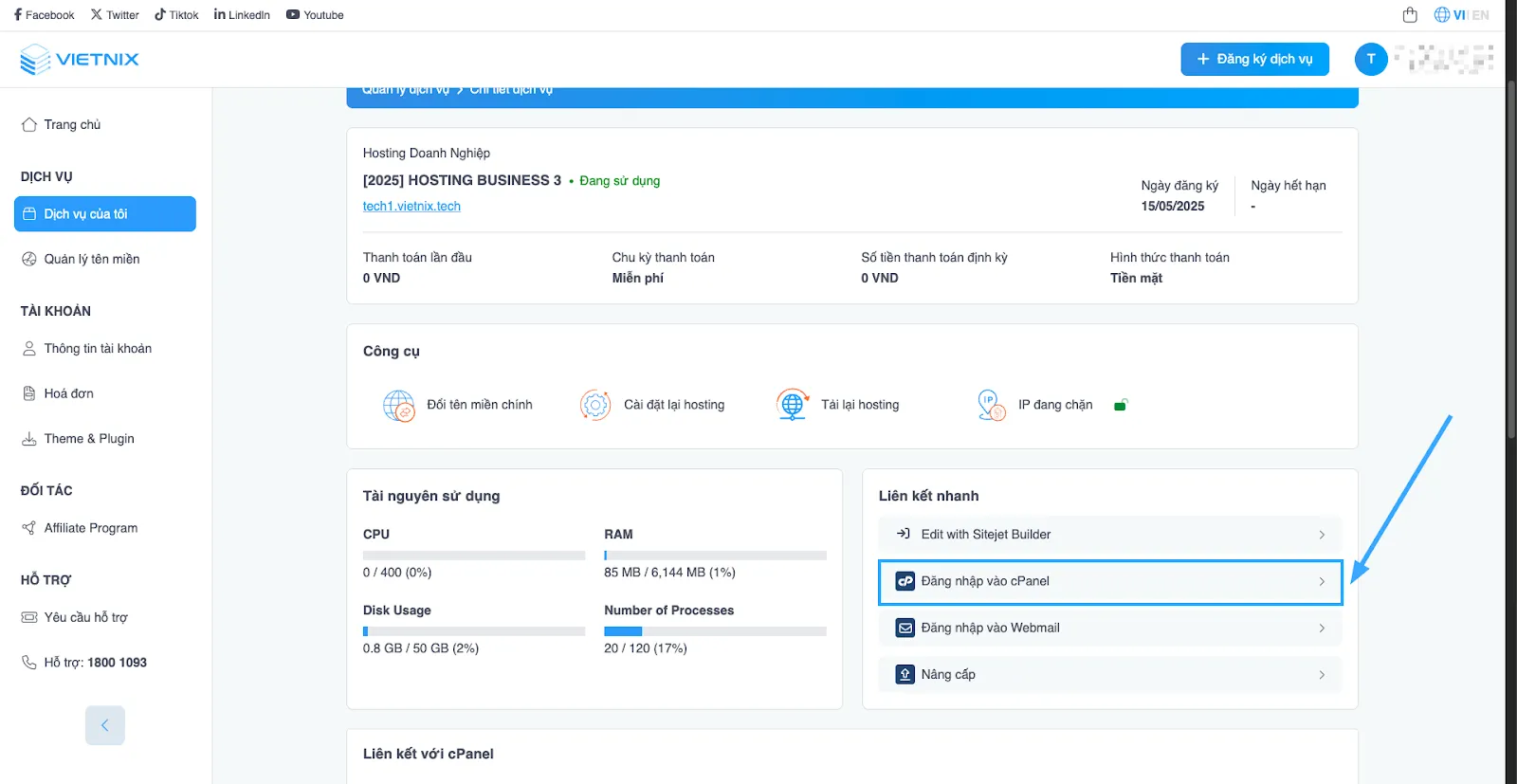Viewport: 1517px width, 784px height.
Task: Open Theme & Plugin section
Action: (89, 438)
